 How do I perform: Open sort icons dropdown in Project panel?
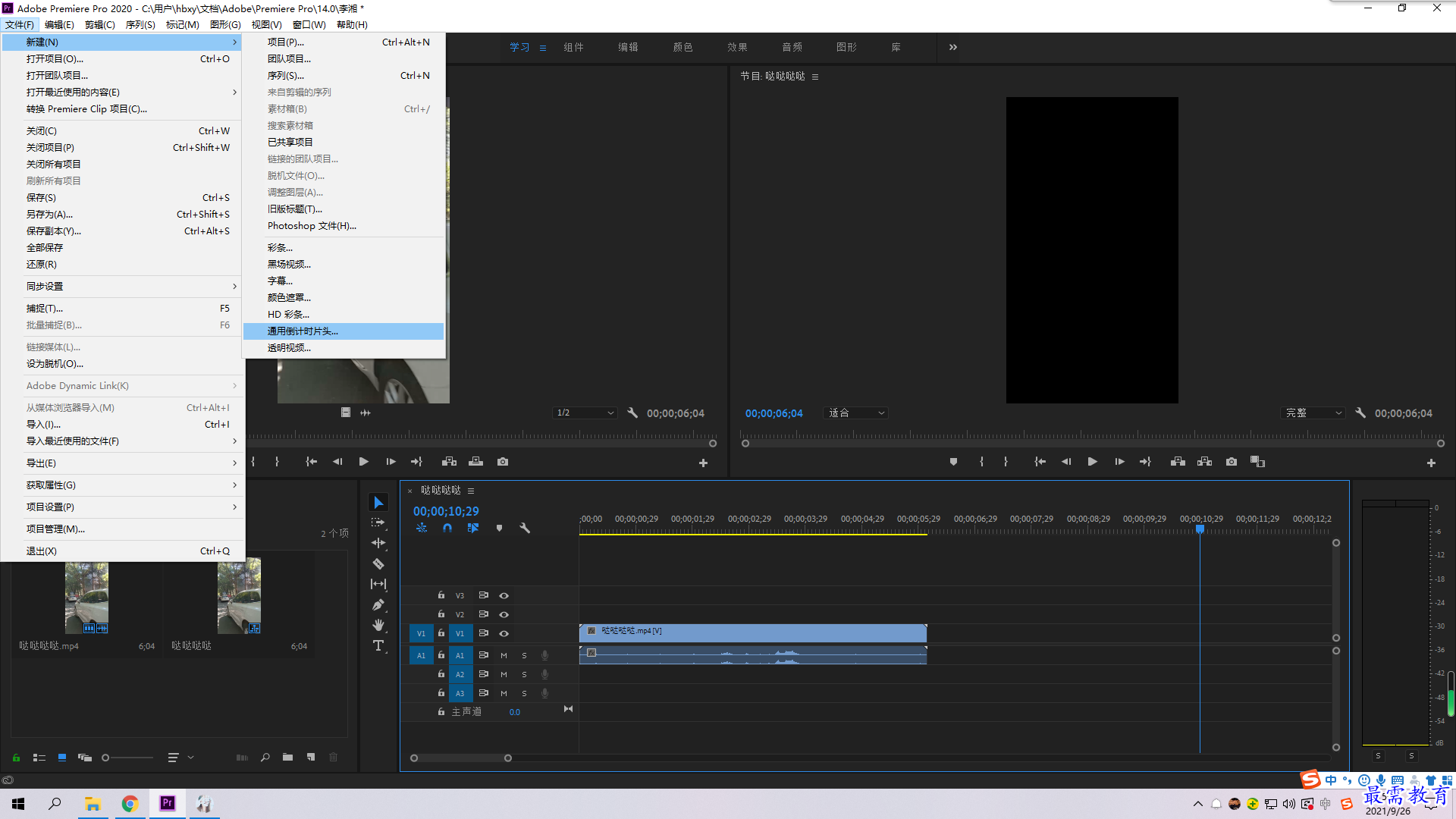[180, 757]
